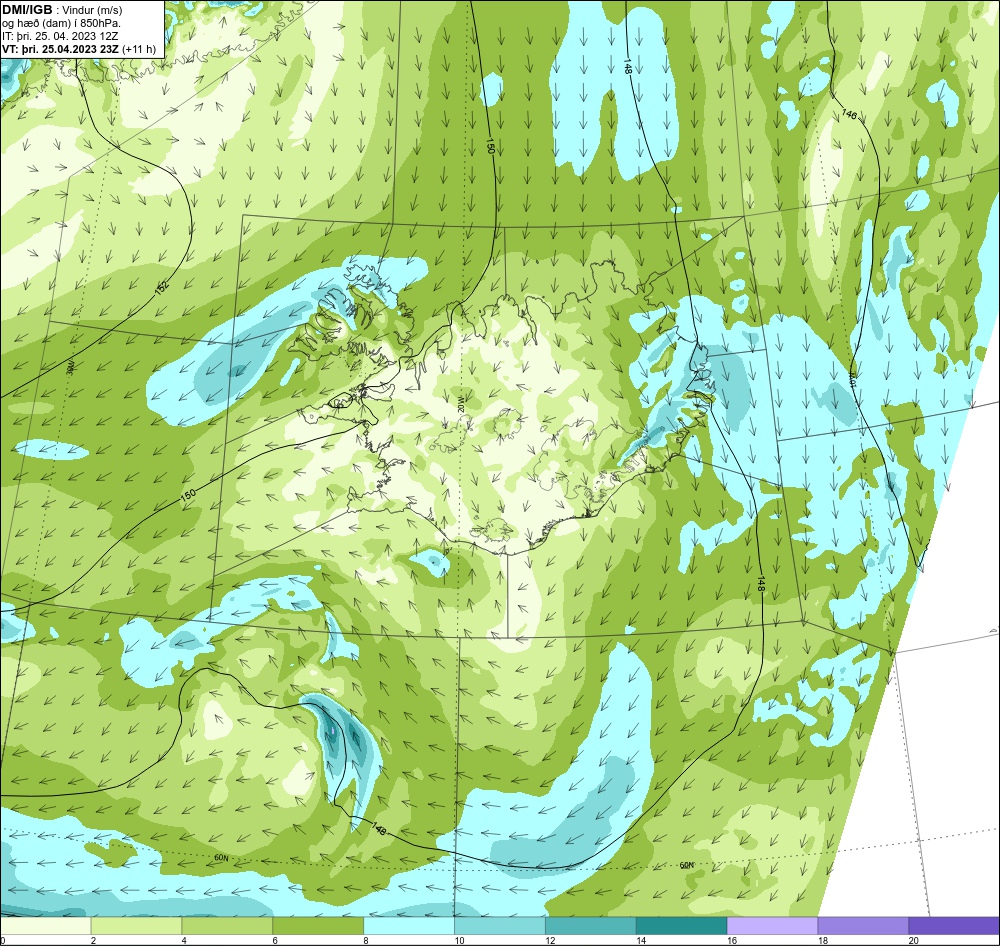Screen dimensions: 1000x946
Task: Click the legend tick label '10'
Action: pos(457,940)
